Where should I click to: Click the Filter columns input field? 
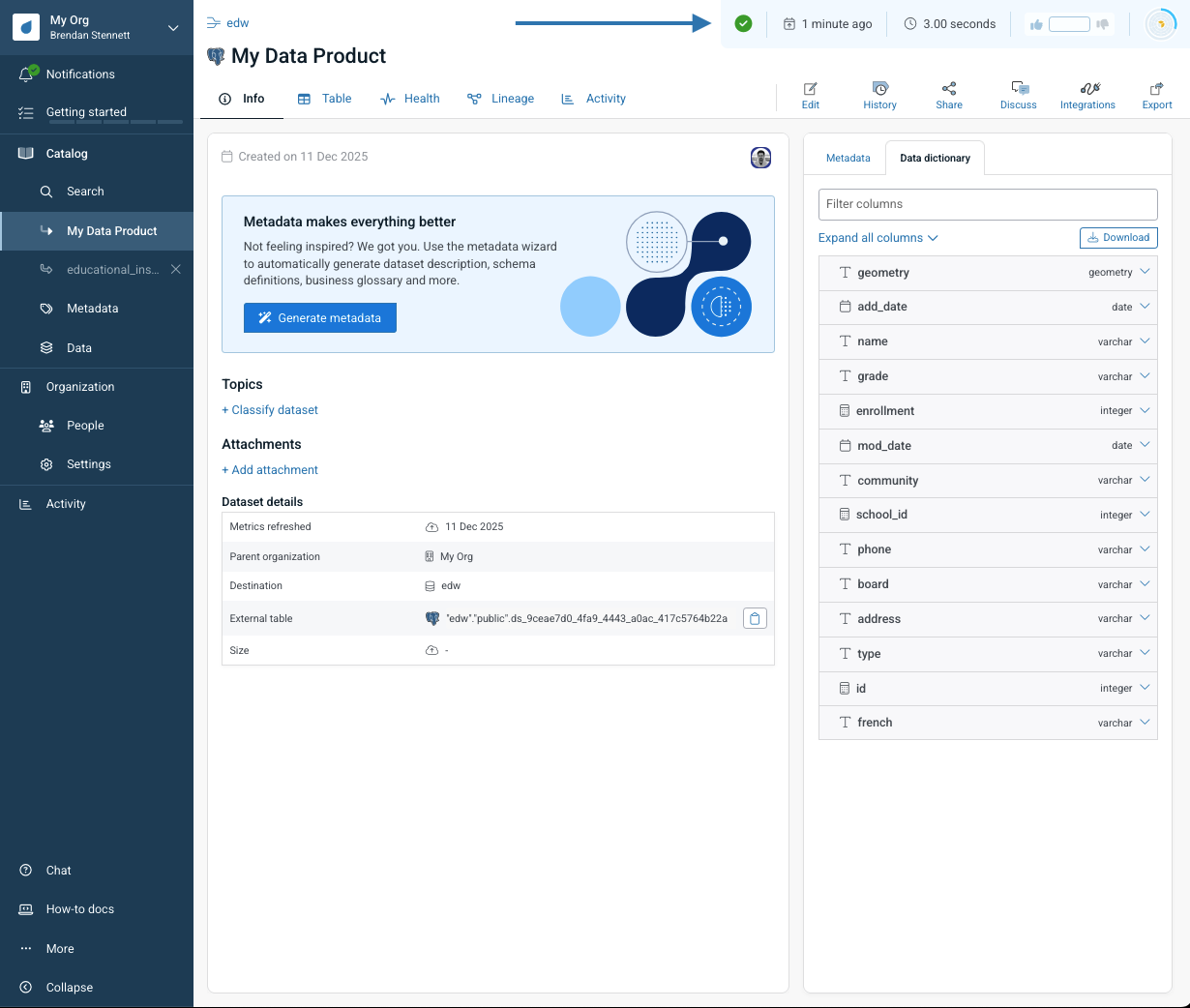pyautogui.click(x=988, y=204)
